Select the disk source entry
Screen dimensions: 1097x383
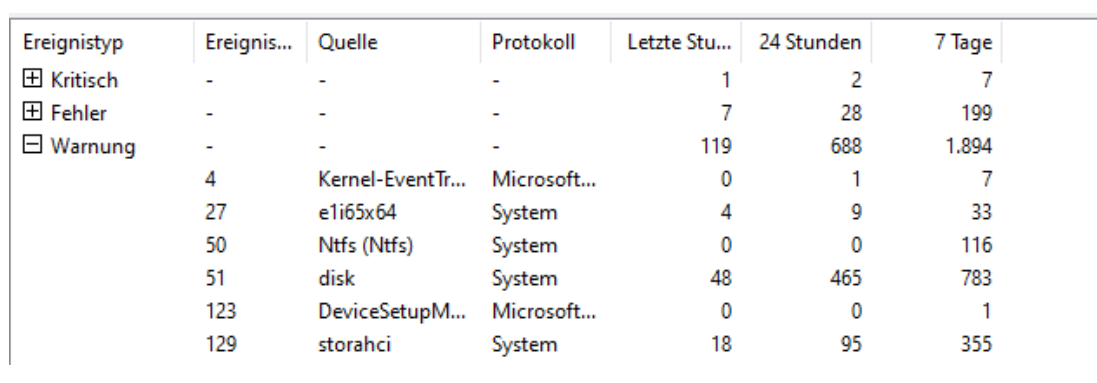click(x=337, y=278)
